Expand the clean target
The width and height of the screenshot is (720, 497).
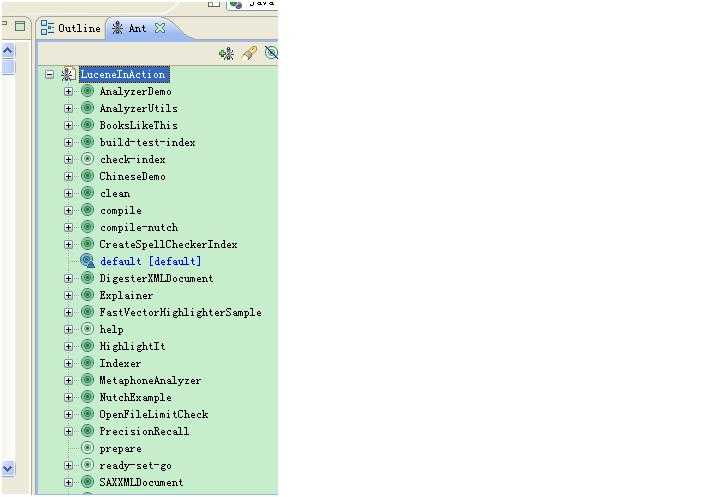point(68,193)
